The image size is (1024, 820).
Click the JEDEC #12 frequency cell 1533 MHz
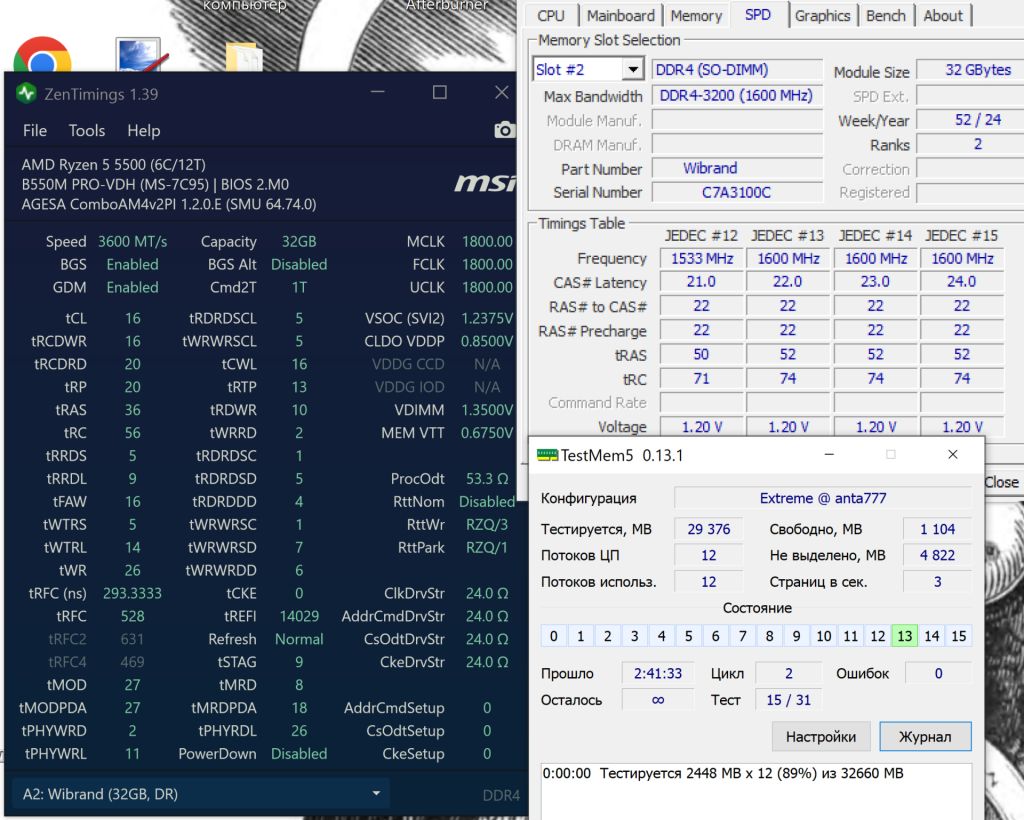coord(702,259)
